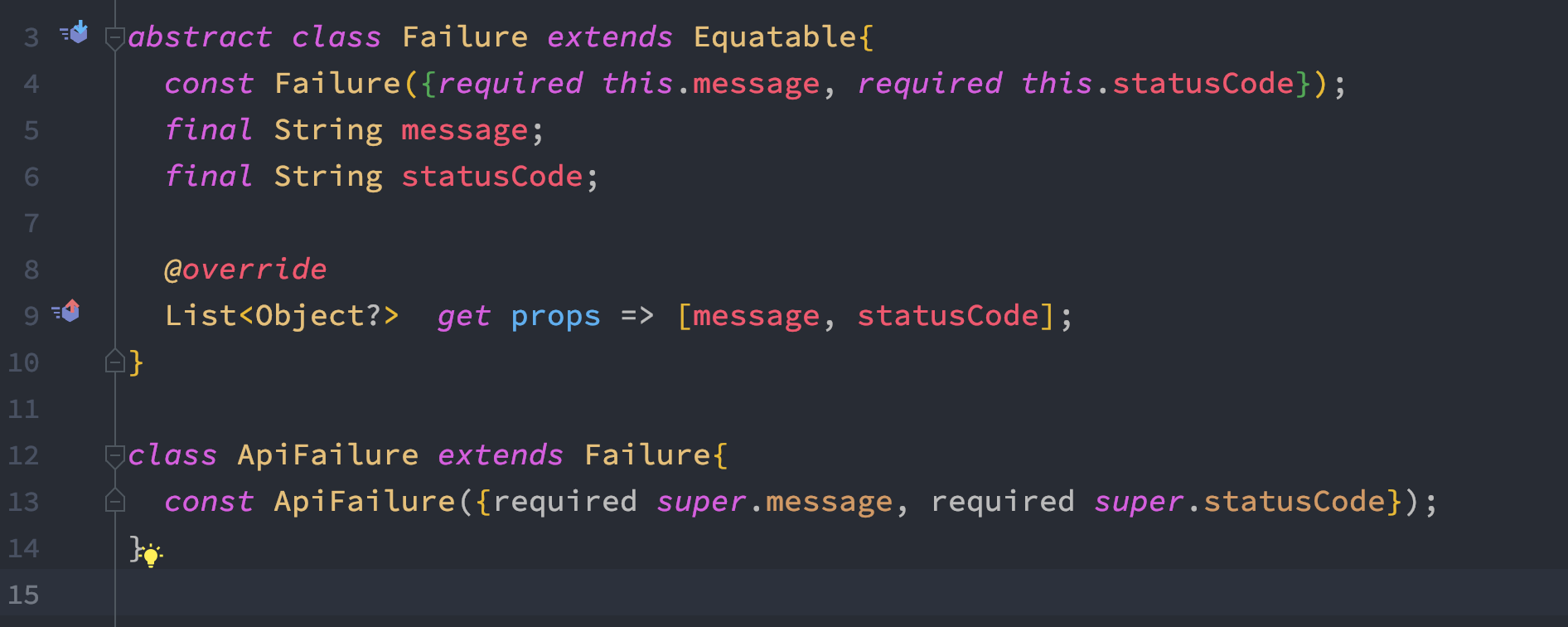Click the ApiFailure class declaration name
Screen dimensions: 1568x627
(x=328, y=455)
